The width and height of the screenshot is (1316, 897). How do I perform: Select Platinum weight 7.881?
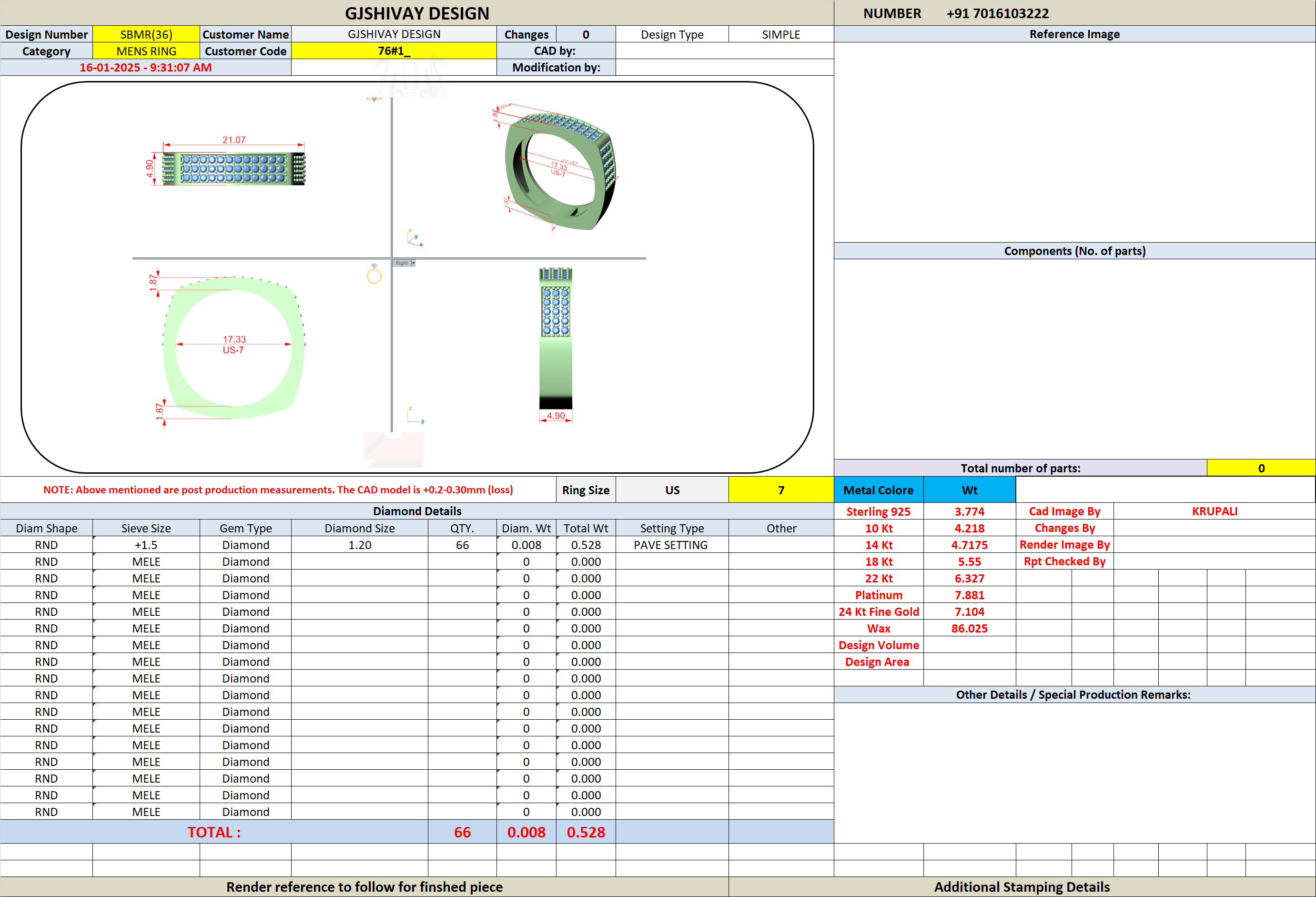[970, 595]
